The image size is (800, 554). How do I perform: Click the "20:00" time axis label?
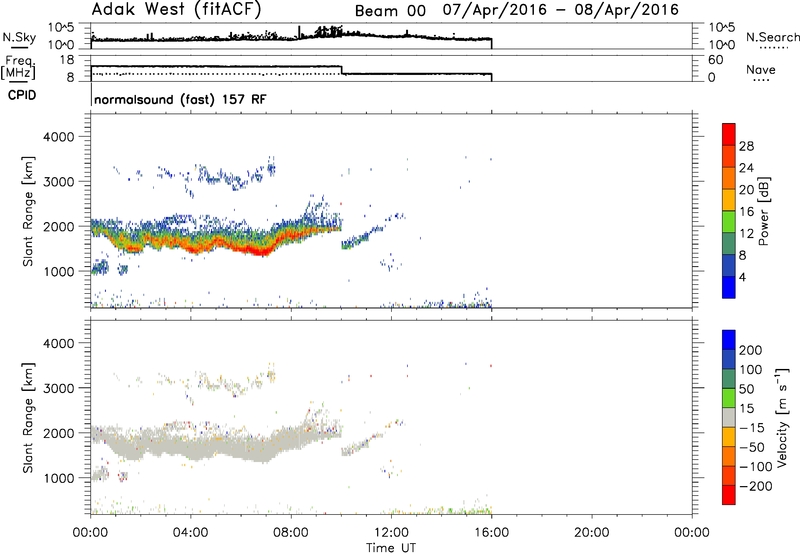[x=591, y=533]
